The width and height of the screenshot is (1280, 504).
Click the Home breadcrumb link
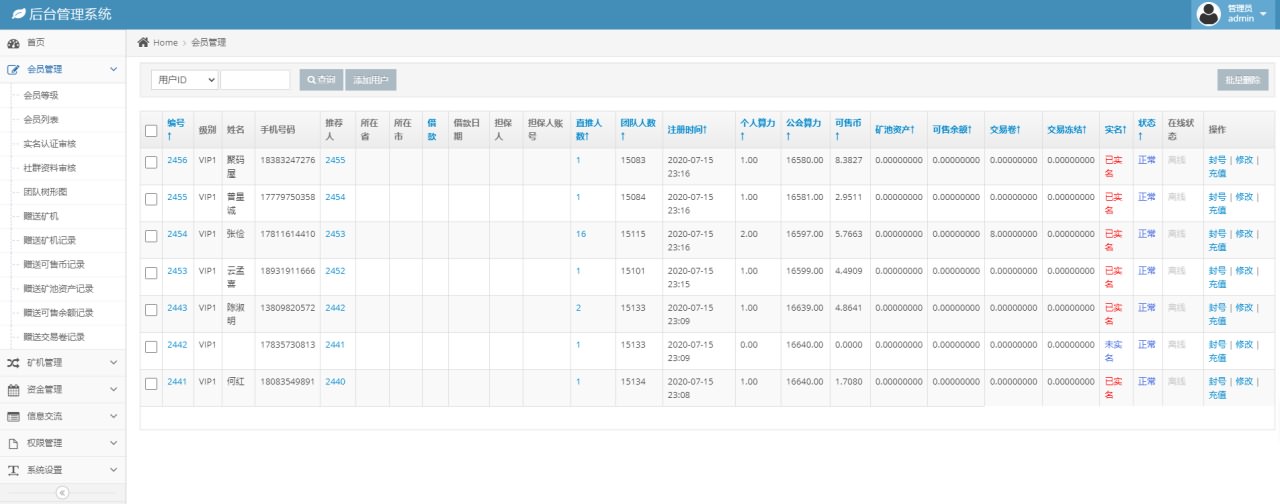(165, 42)
